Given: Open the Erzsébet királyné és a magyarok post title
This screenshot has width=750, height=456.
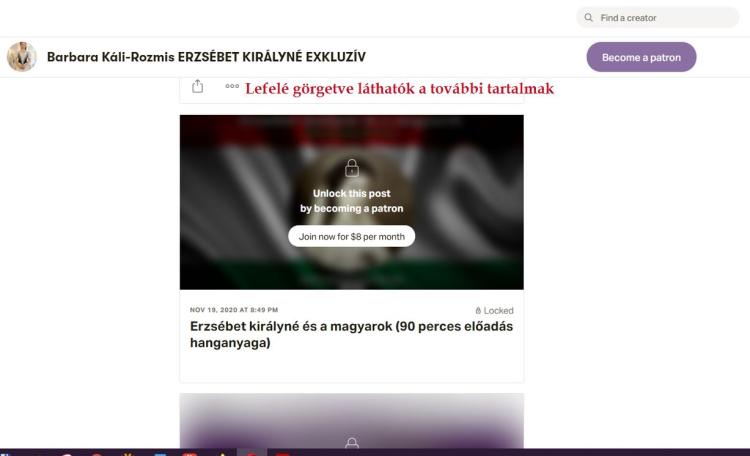Looking at the screenshot, I should (x=351, y=335).
